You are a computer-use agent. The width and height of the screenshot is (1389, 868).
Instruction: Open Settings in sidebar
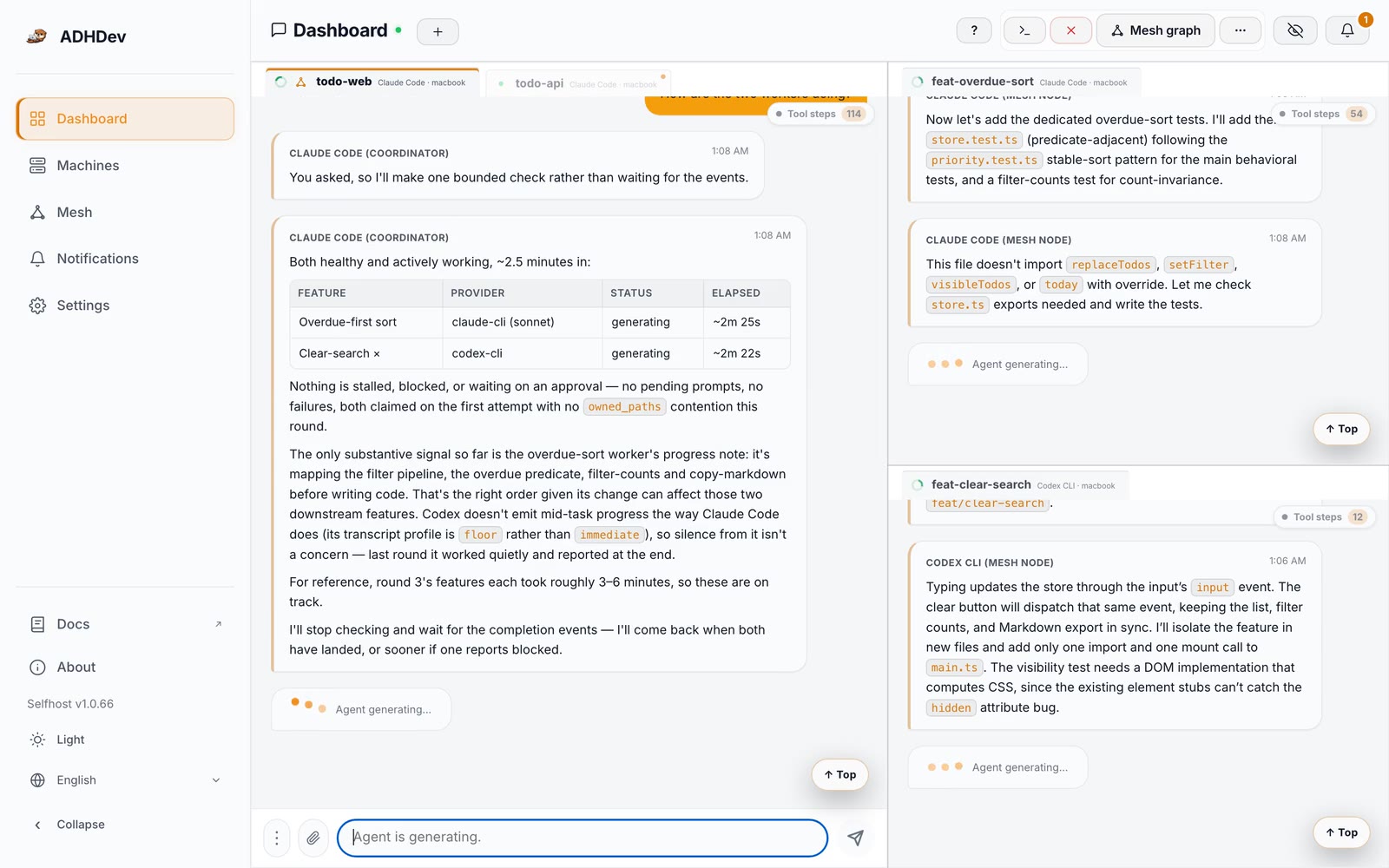coord(125,306)
